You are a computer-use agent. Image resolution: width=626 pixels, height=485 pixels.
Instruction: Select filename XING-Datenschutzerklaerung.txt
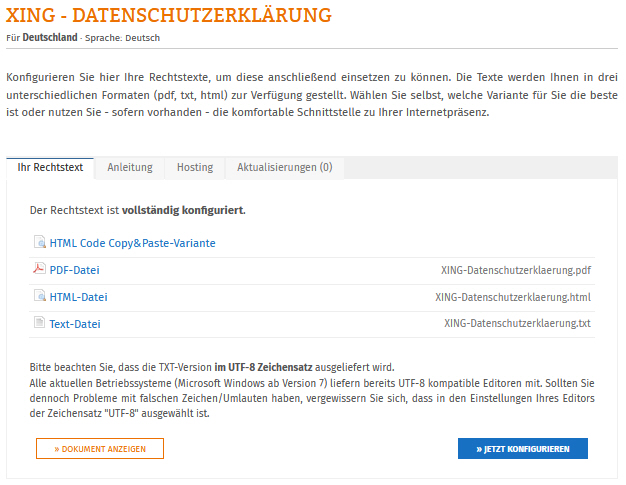click(517, 323)
